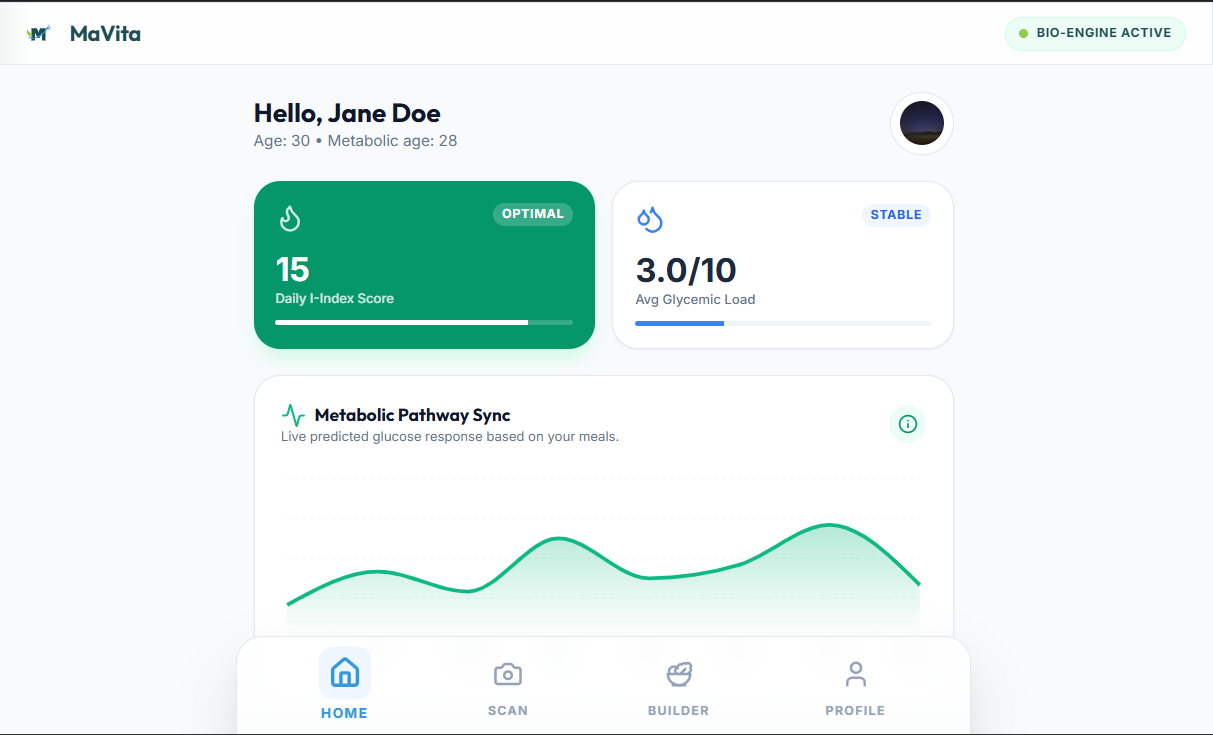1213x735 pixels.
Task: Click the I-Index Score progress bar
Action: tap(424, 322)
